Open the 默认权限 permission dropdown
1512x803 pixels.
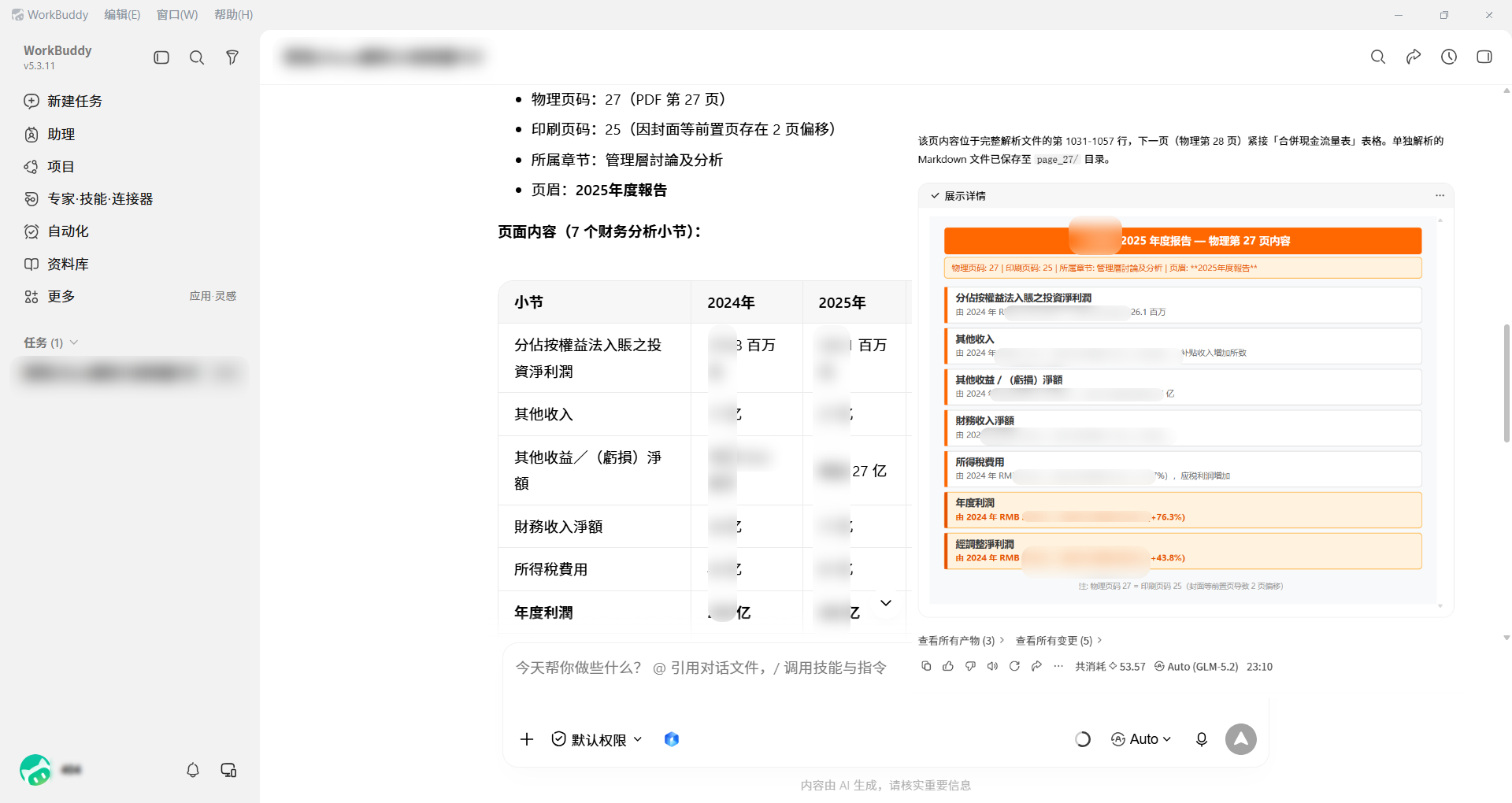[x=597, y=739]
